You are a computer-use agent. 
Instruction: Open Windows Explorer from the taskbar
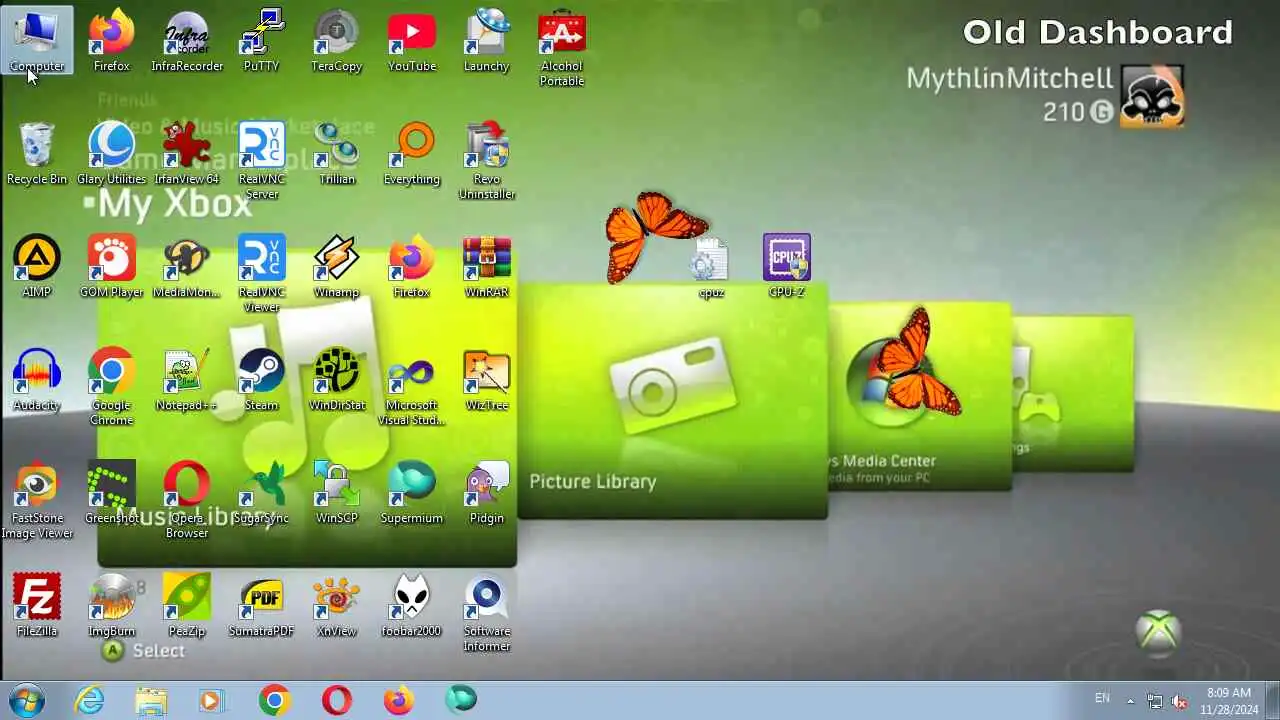(x=151, y=700)
